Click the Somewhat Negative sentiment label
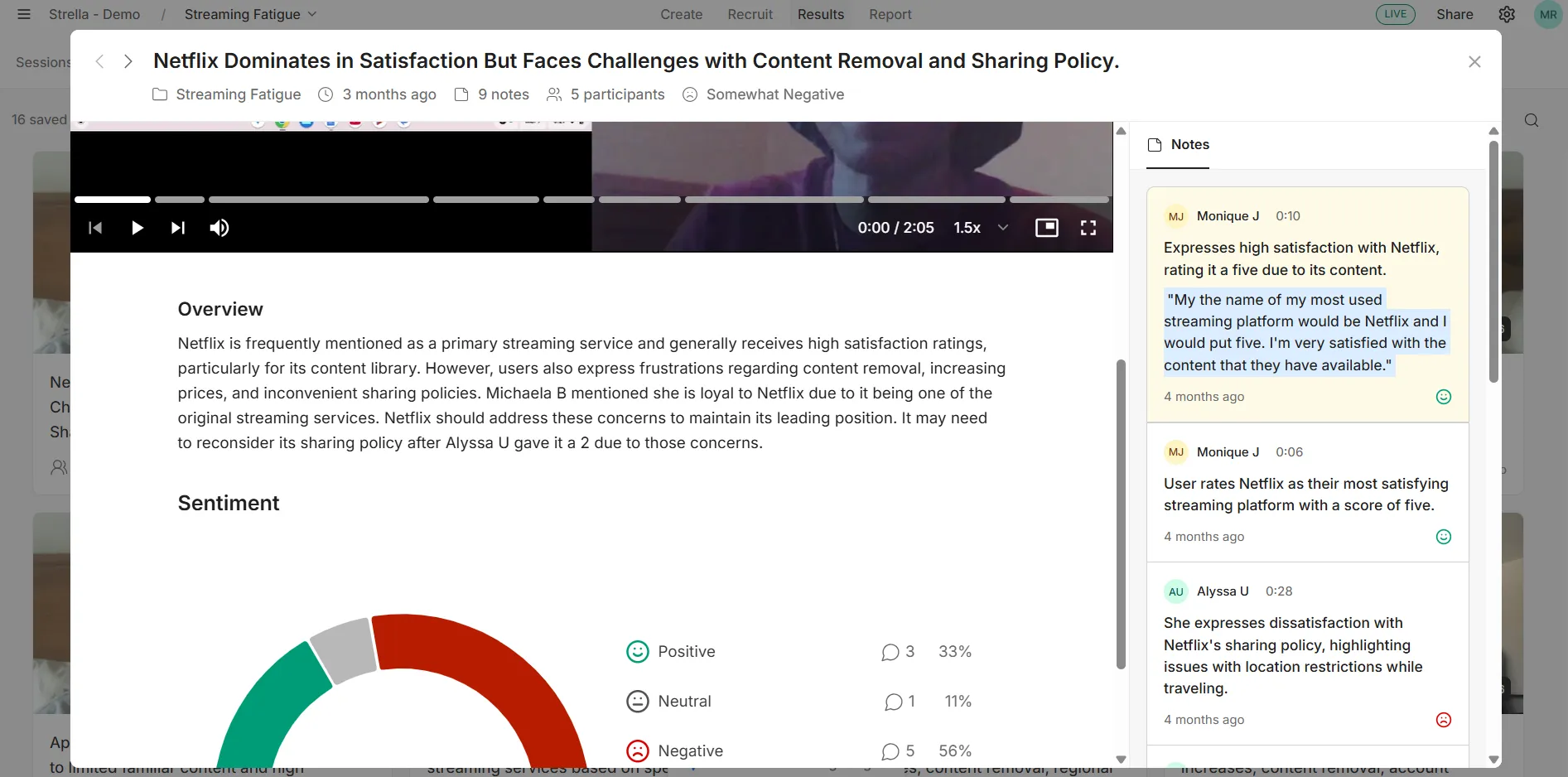Viewport: 1568px width, 777px height. point(763,94)
